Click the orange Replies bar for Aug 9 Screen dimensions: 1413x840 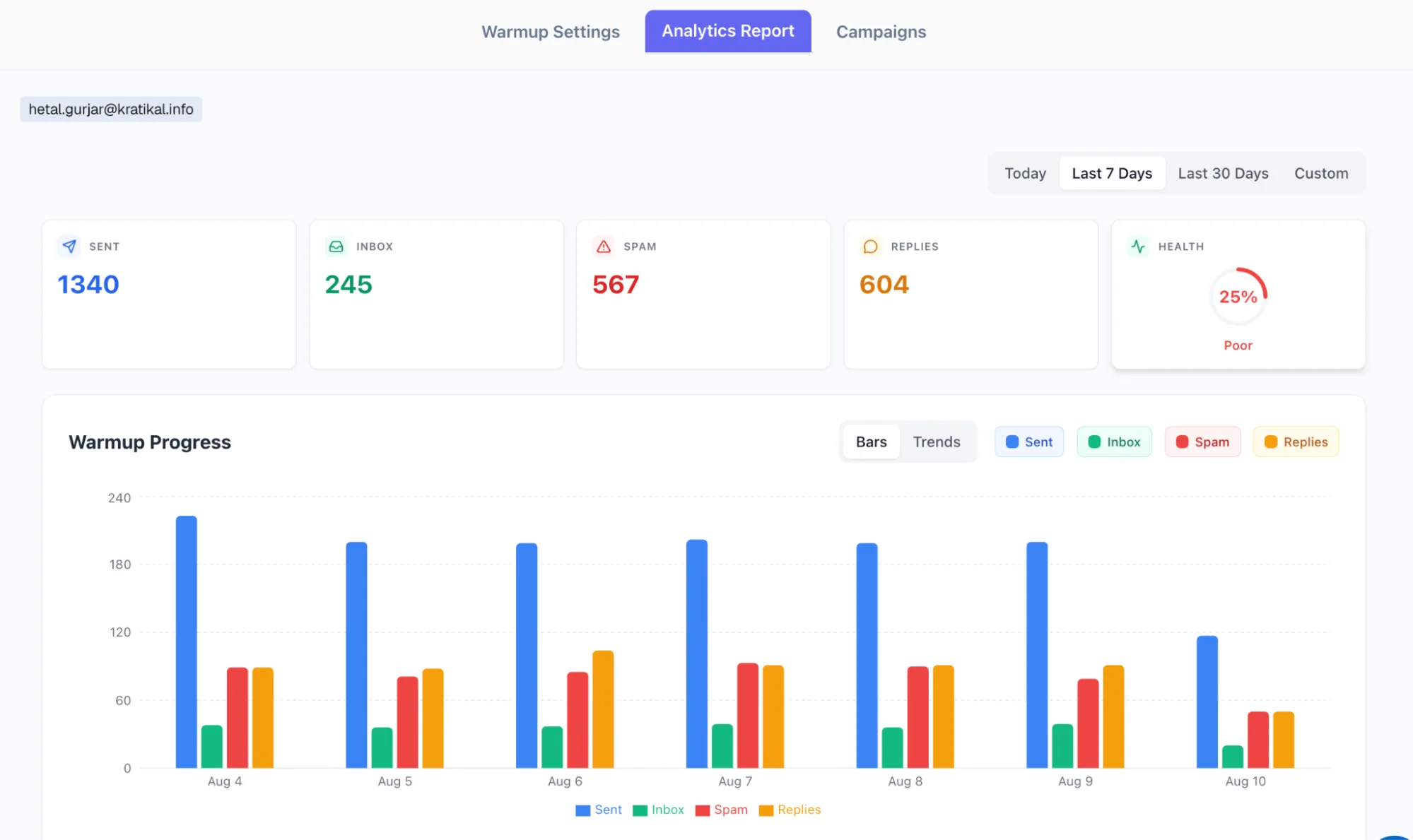tap(1113, 716)
